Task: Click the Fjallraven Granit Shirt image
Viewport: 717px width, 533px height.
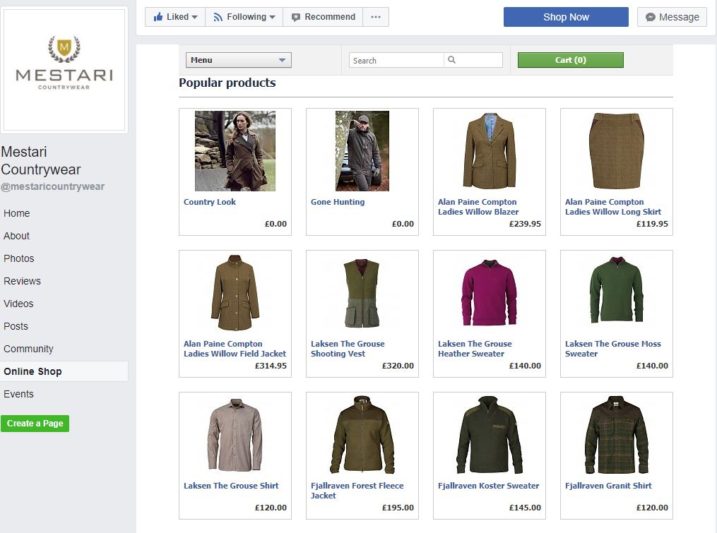Action: point(616,435)
